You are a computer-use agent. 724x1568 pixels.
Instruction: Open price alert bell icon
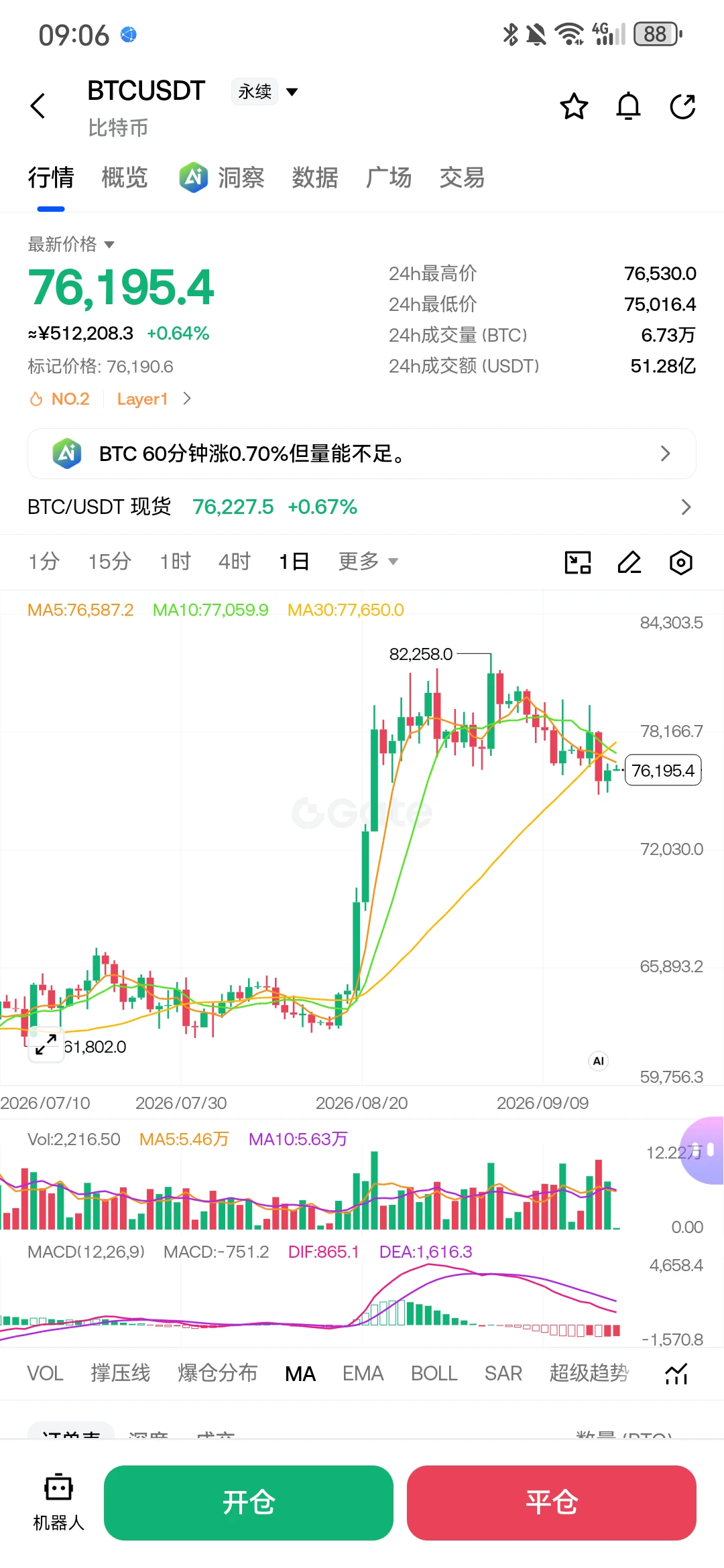(x=628, y=107)
